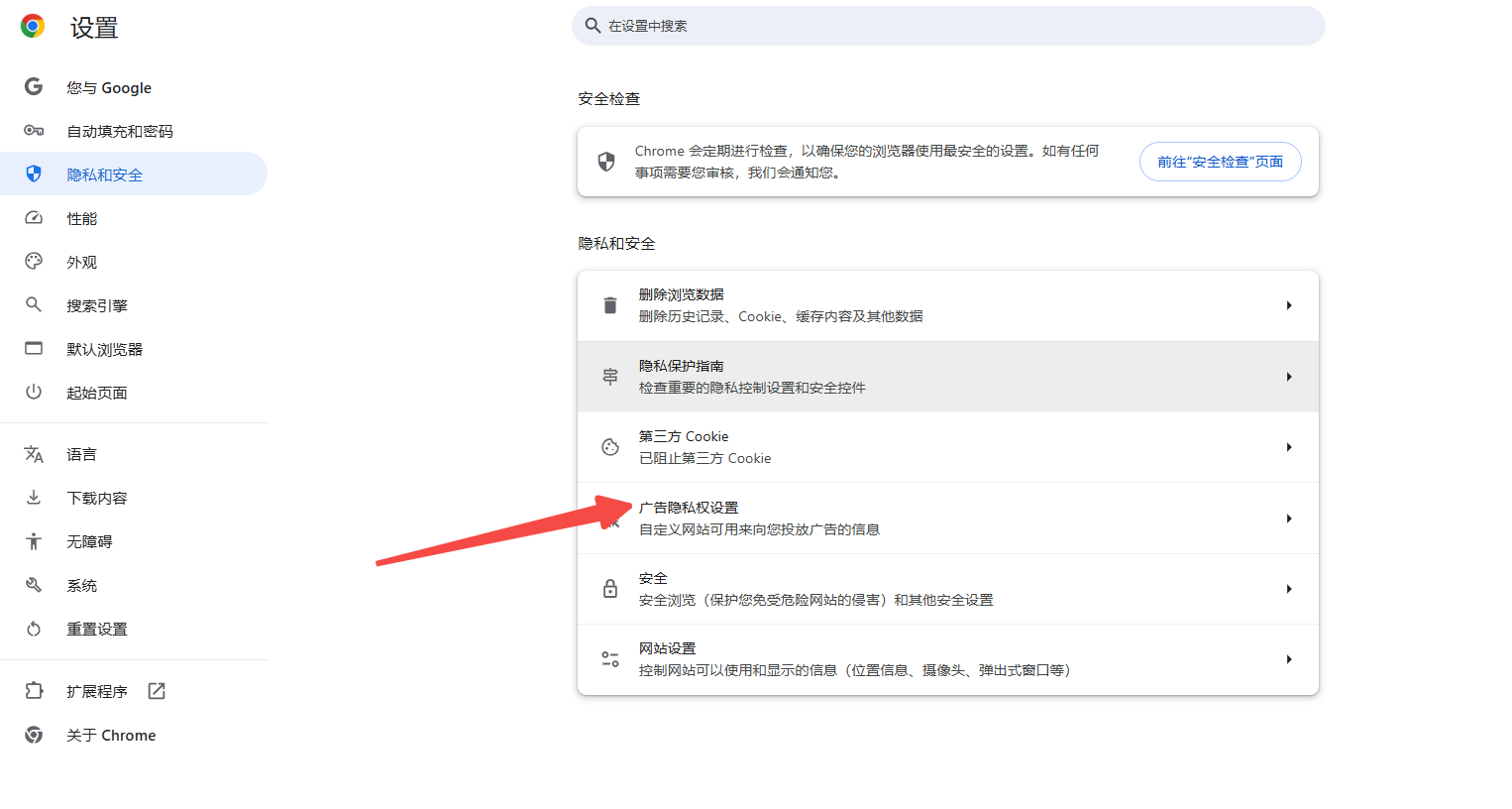This screenshot has height=809, width=1512.
Task: Expand the 隐私保护指南 row
Action: click(1289, 376)
